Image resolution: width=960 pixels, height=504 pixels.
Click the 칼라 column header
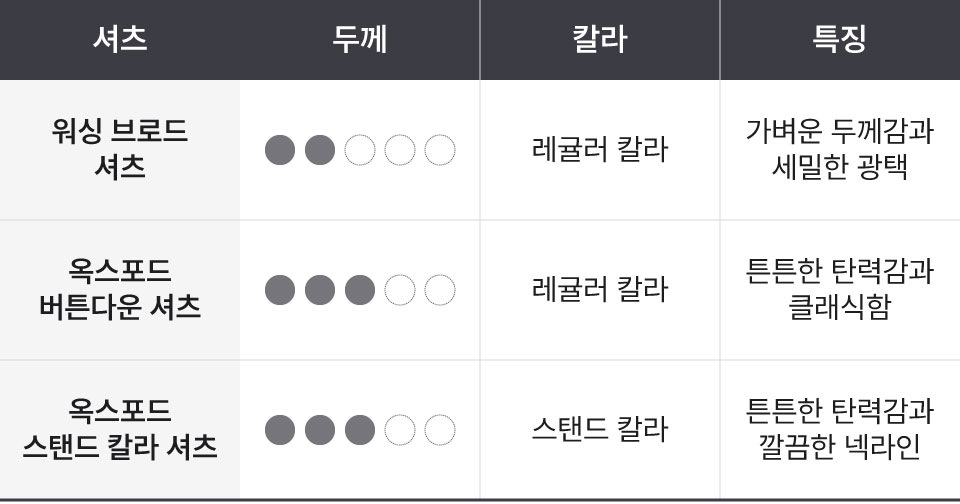[x=600, y=39]
